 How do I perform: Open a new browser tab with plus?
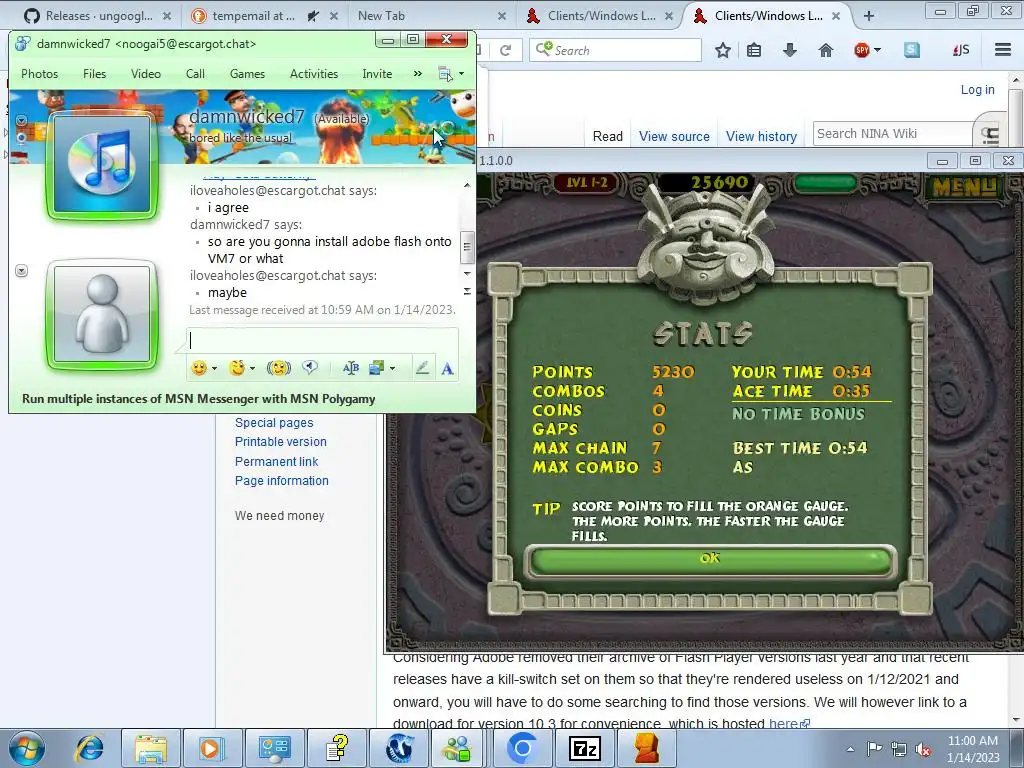coord(869,16)
